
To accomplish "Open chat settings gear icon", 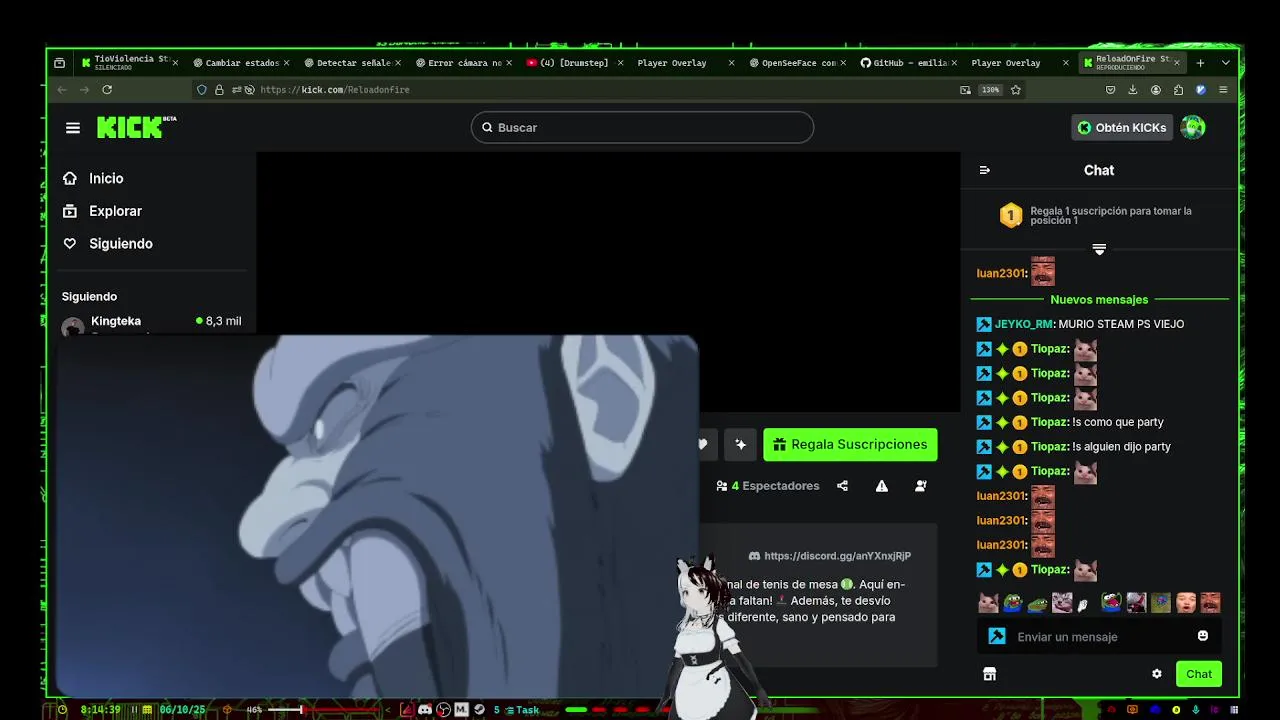I will click(1157, 674).
